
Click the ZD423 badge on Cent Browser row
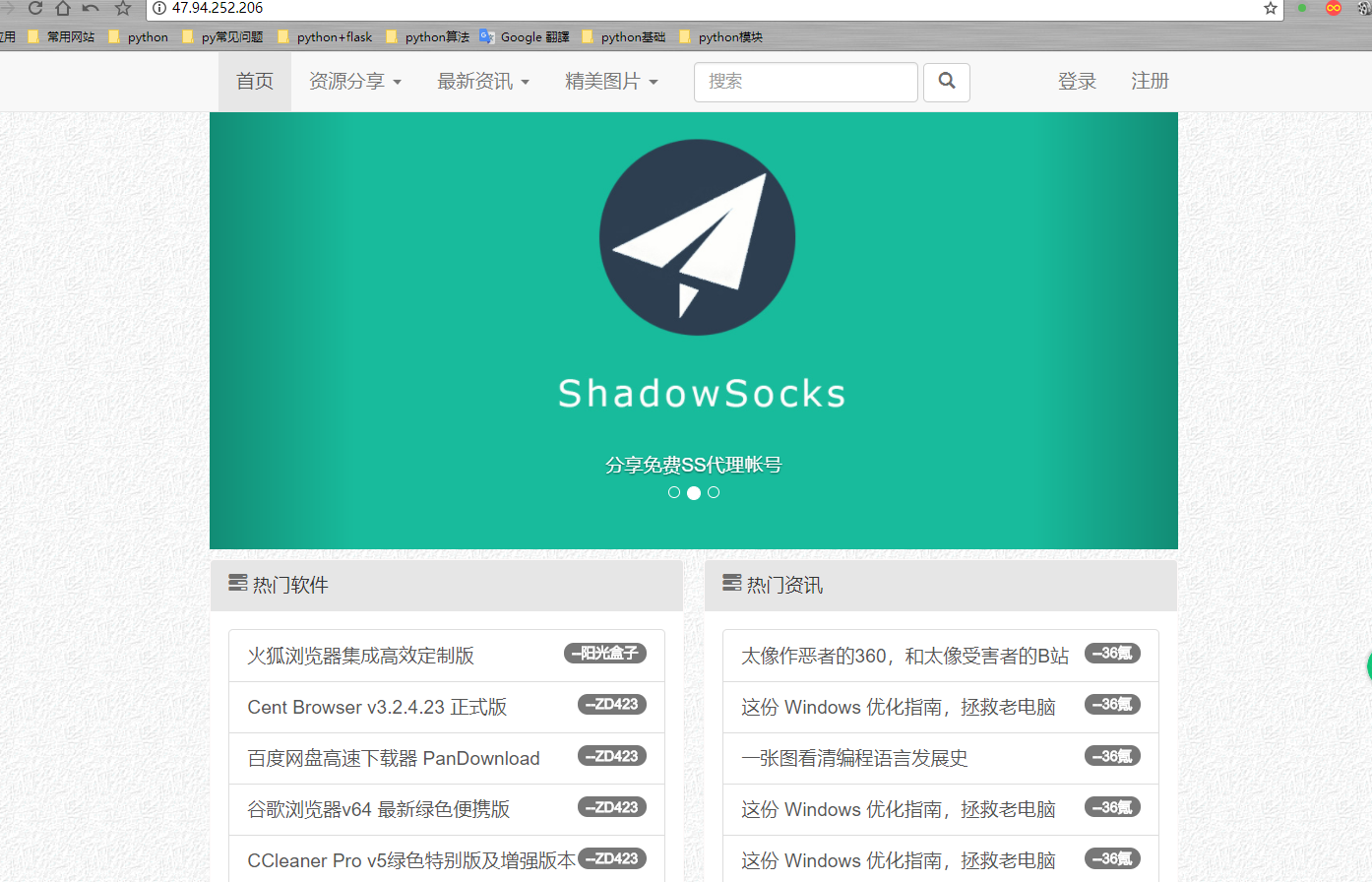point(612,704)
